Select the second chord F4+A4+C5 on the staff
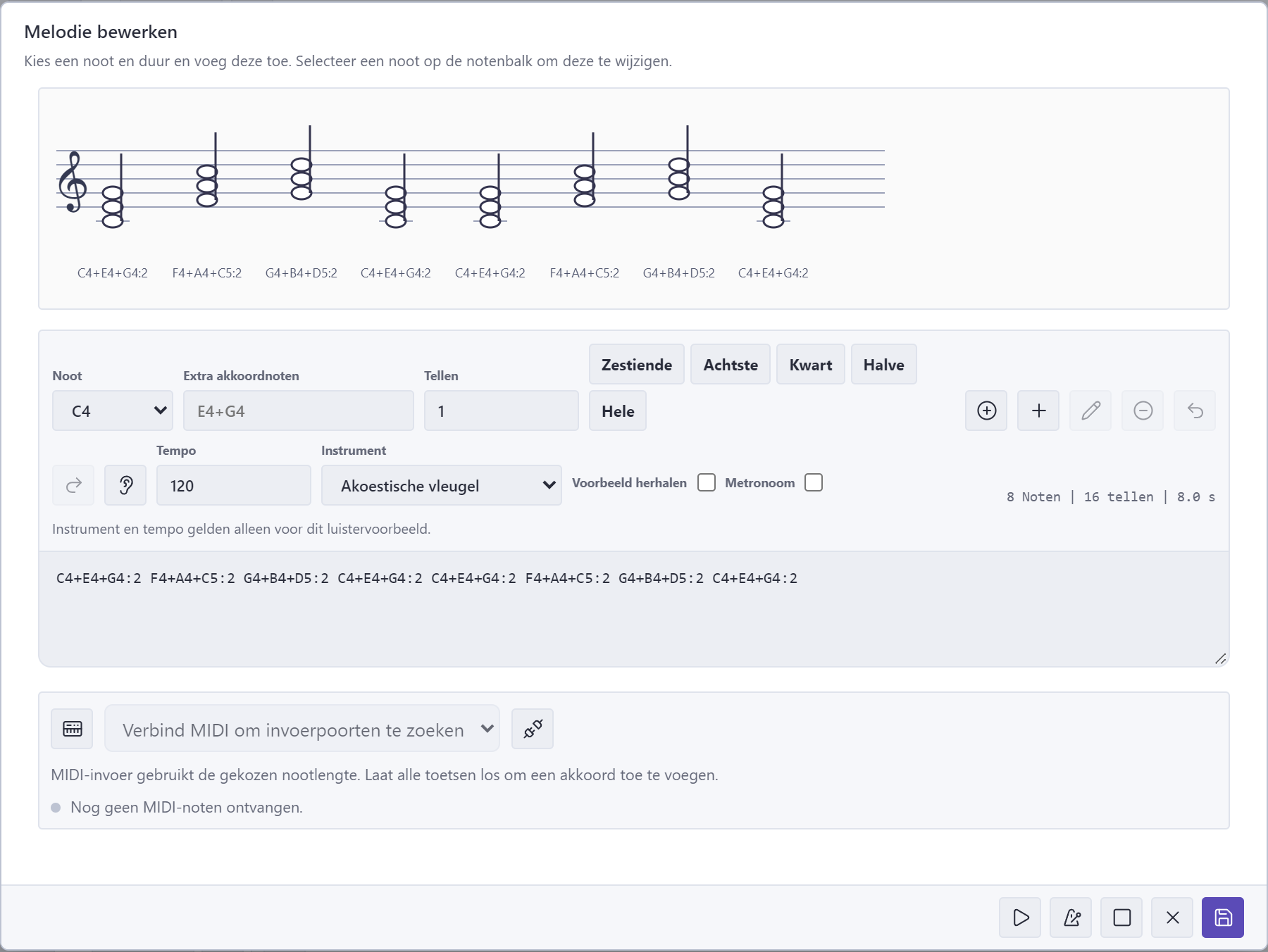 tap(207, 185)
